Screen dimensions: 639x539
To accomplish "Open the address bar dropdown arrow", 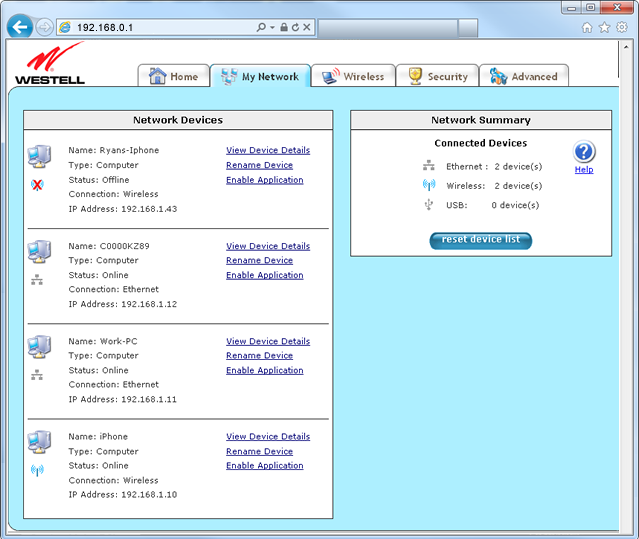I will pos(272,27).
